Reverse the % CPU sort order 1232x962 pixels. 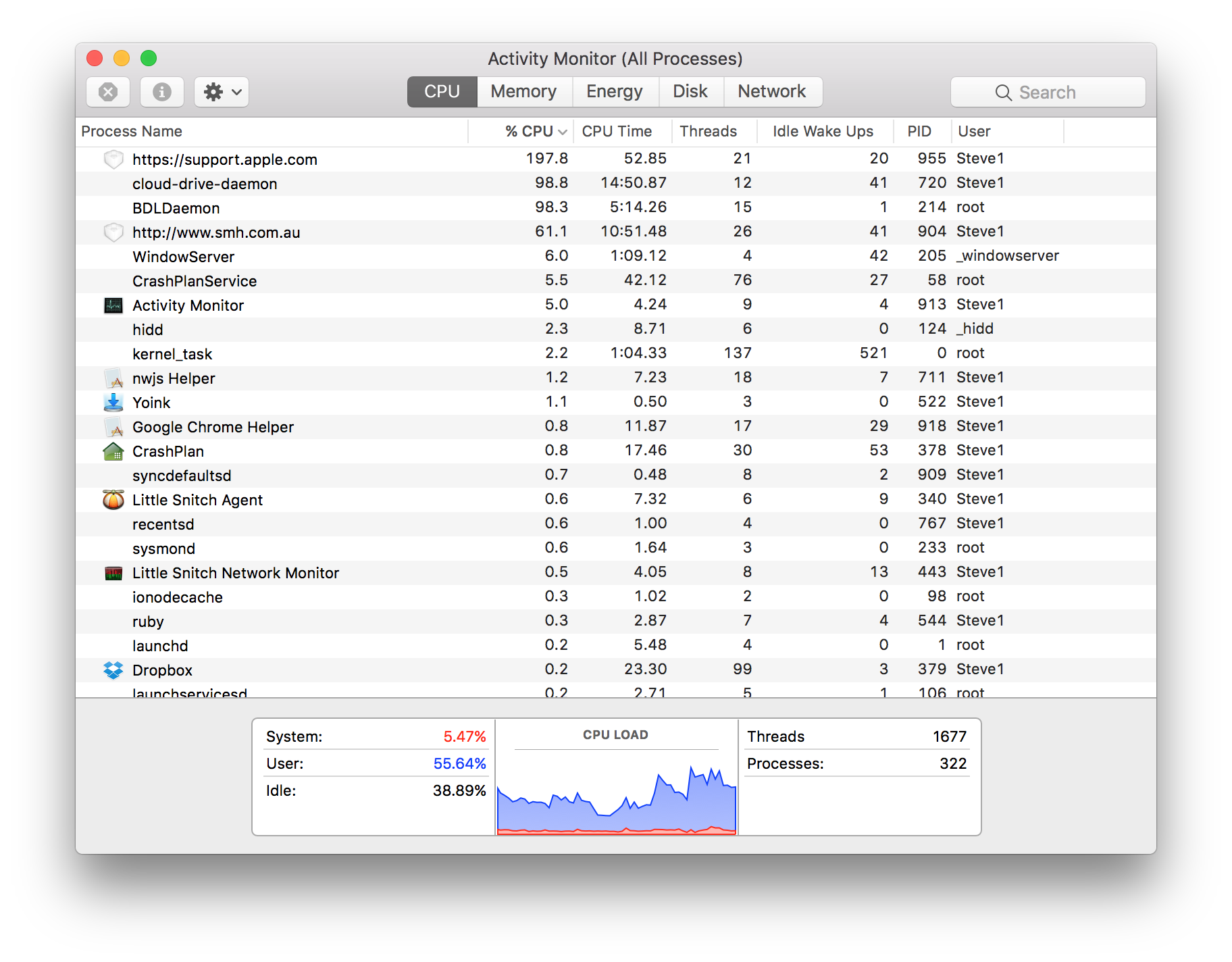click(x=521, y=132)
